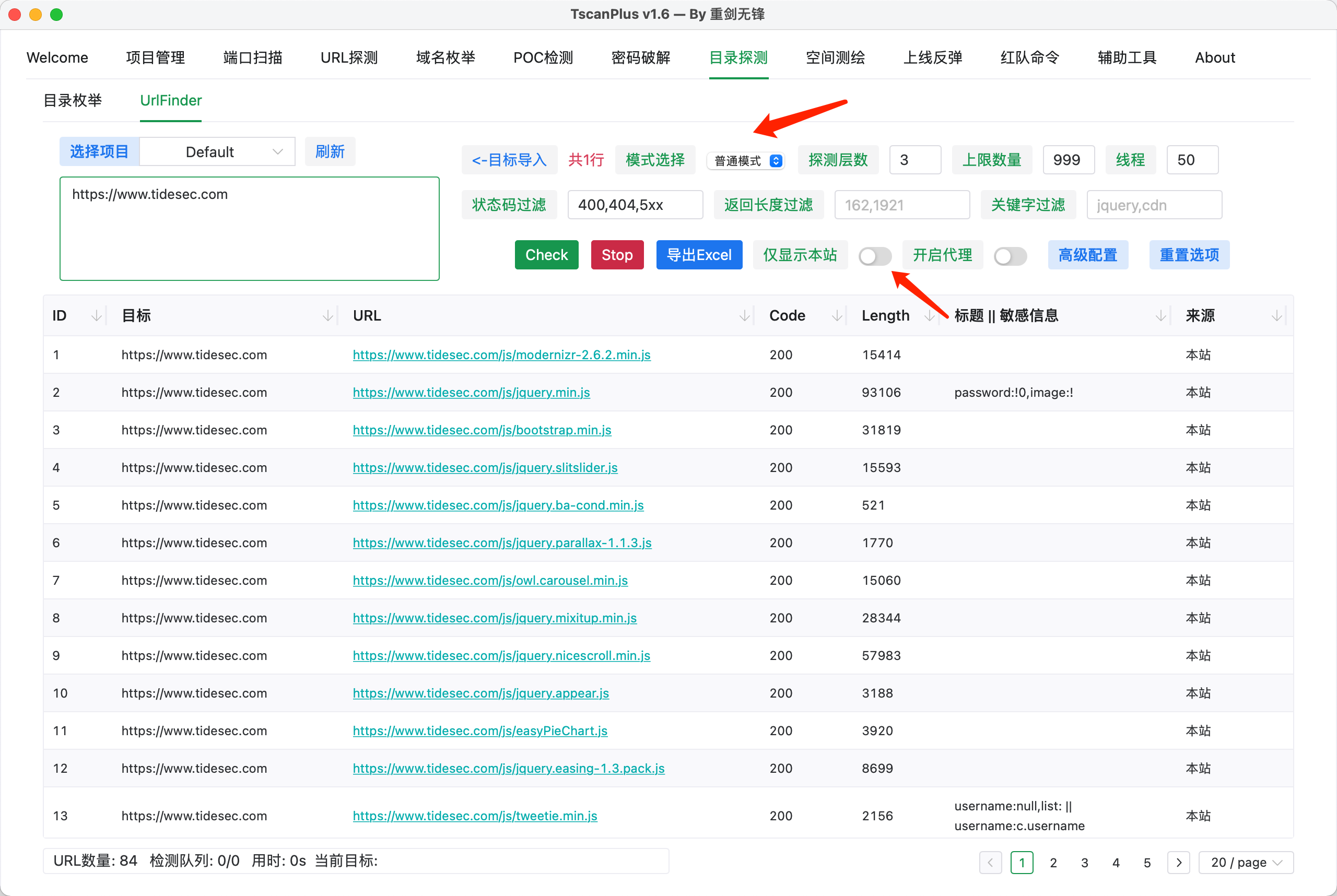The image size is (1337, 896).
Task: Toggle the 仅显示本站 switch
Action: (875, 256)
